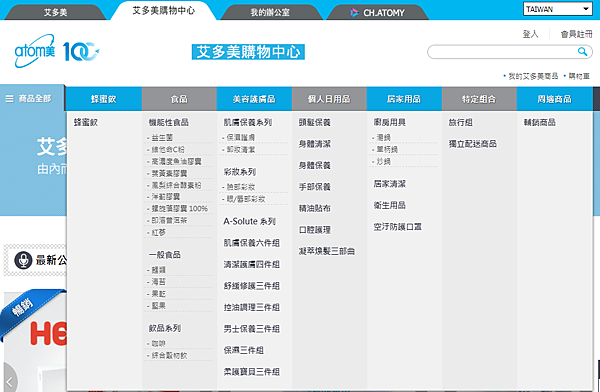Open 清潔護膚四件組 link
Viewport: 600px width, 392px height.
coord(252,264)
